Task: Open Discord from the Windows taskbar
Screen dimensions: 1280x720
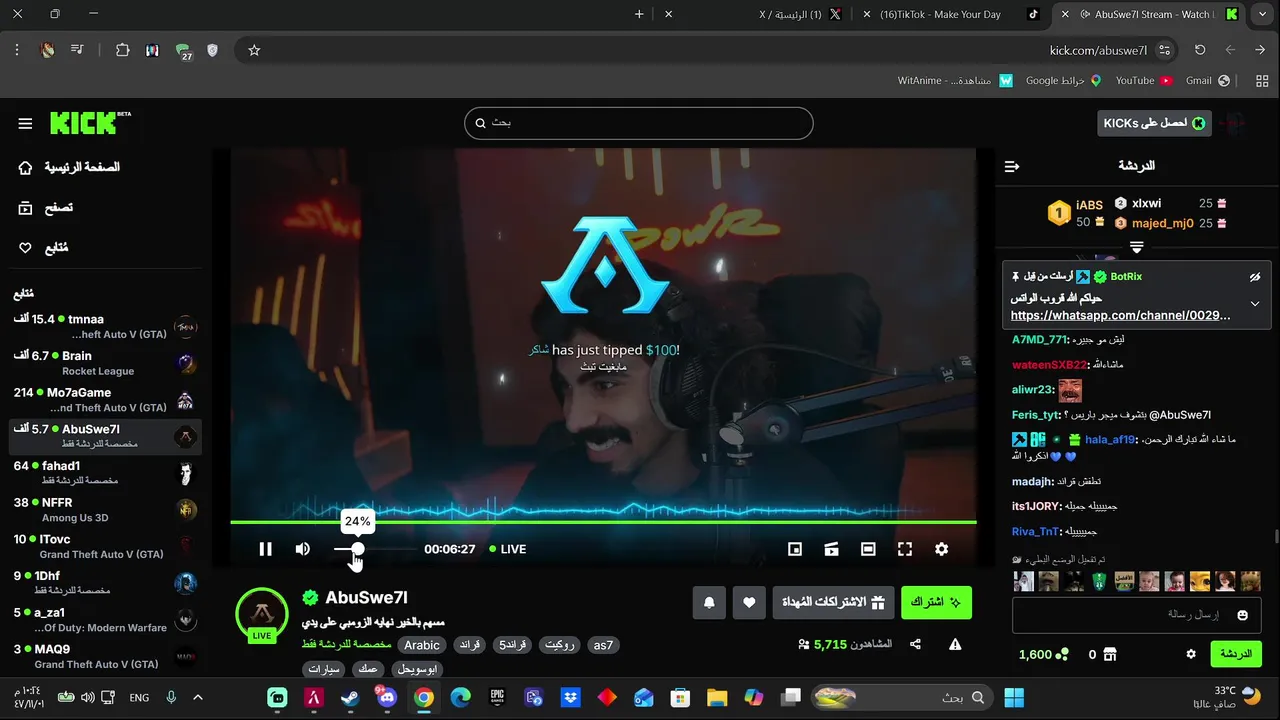Action: coord(387,697)
